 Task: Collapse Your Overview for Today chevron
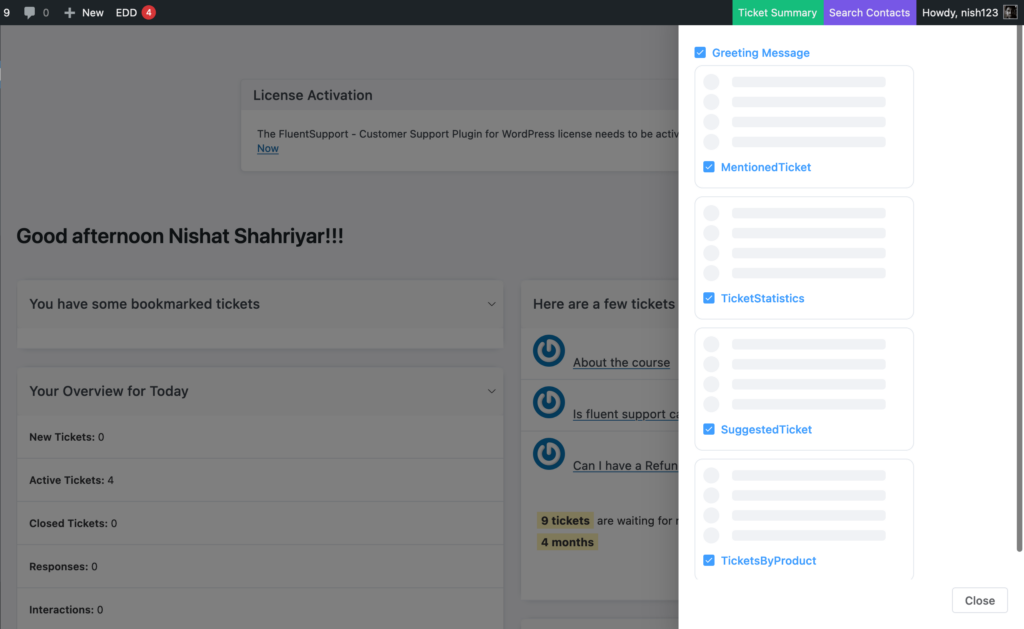[492, 391]
